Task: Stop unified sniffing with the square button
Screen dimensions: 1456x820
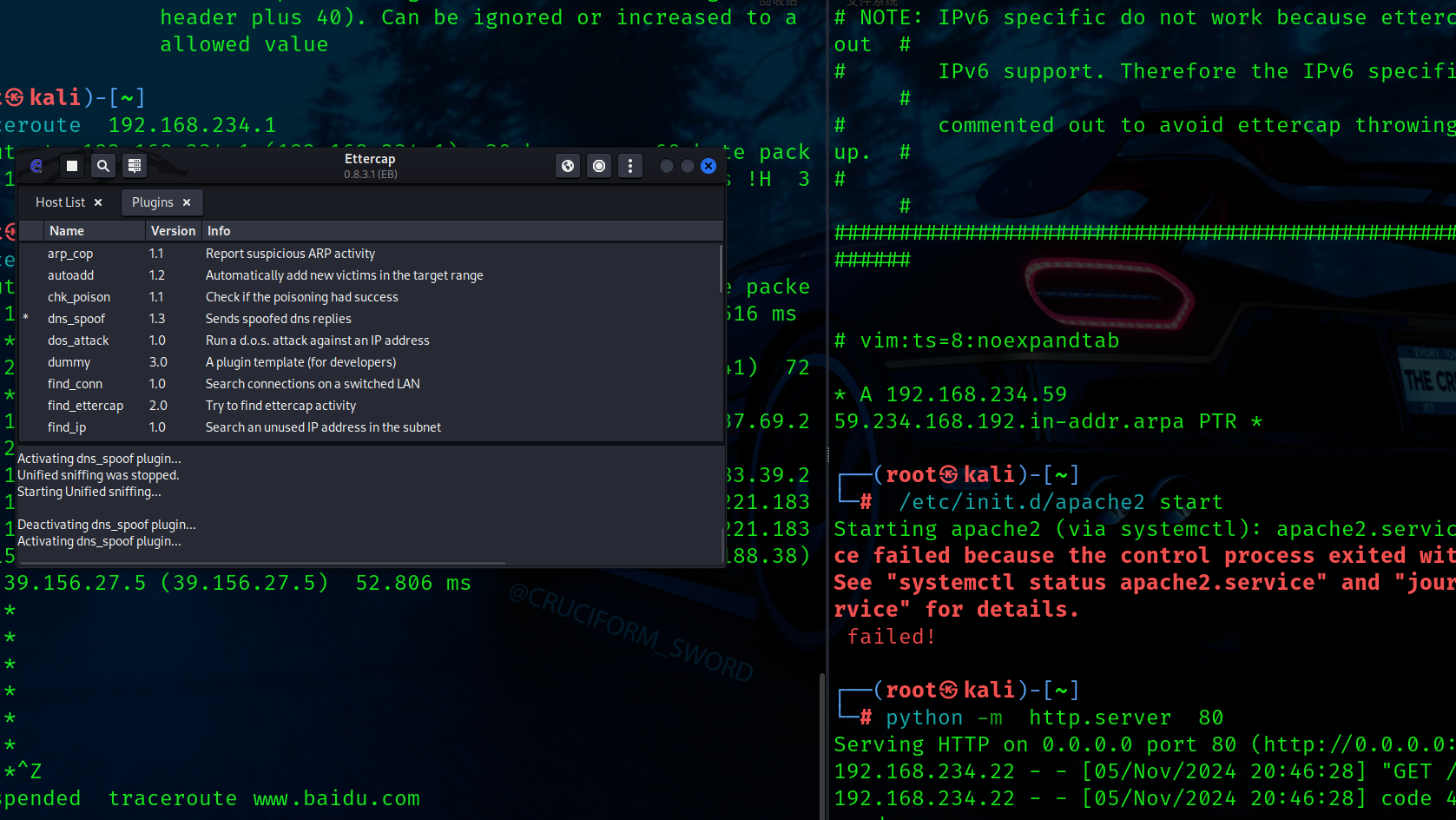Action: [x=72, y=166]
